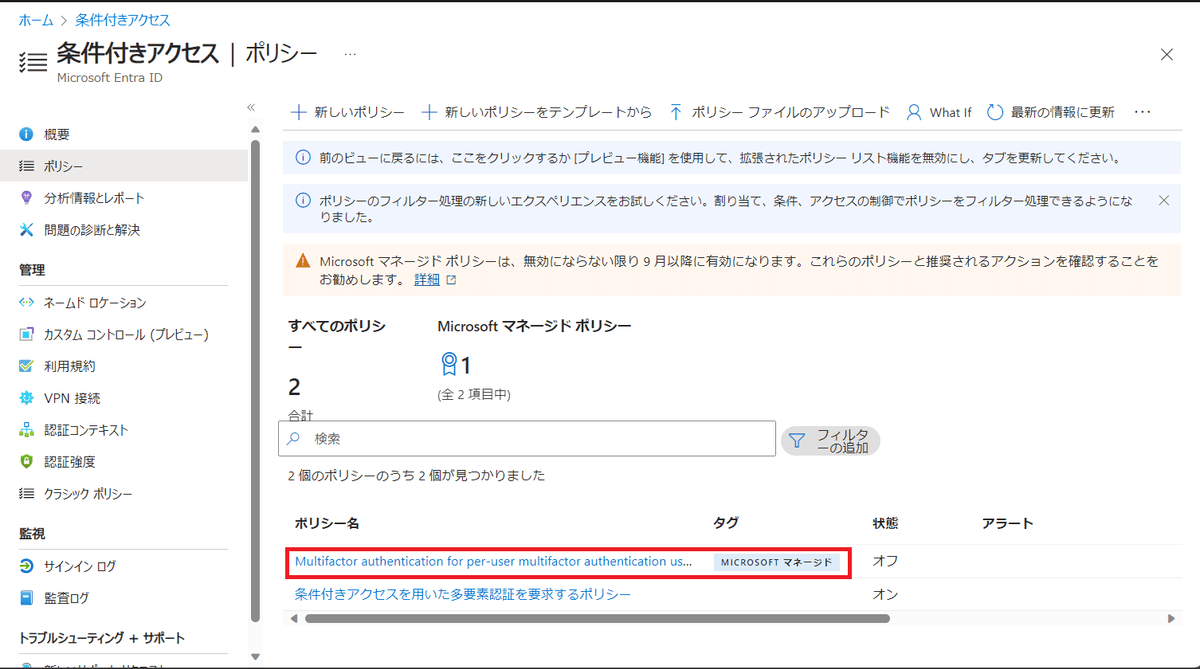
Task: Open サインイン ログ in the sidebar
Action: coord(80,566)
